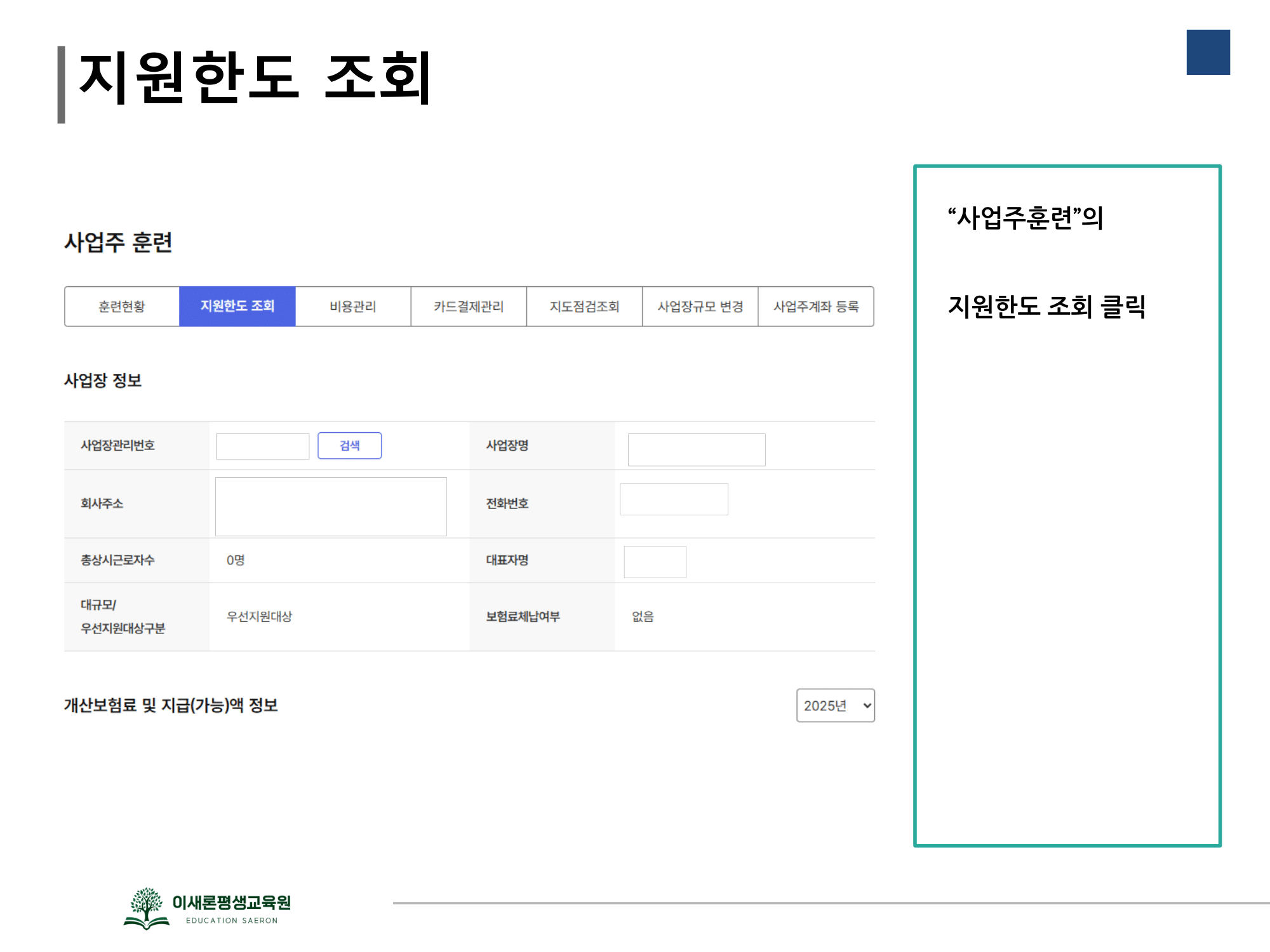Click the 이새론평생교육원 tree logo icon
This screenshot has height=952, width=1270.
click(x=147, y=908)
